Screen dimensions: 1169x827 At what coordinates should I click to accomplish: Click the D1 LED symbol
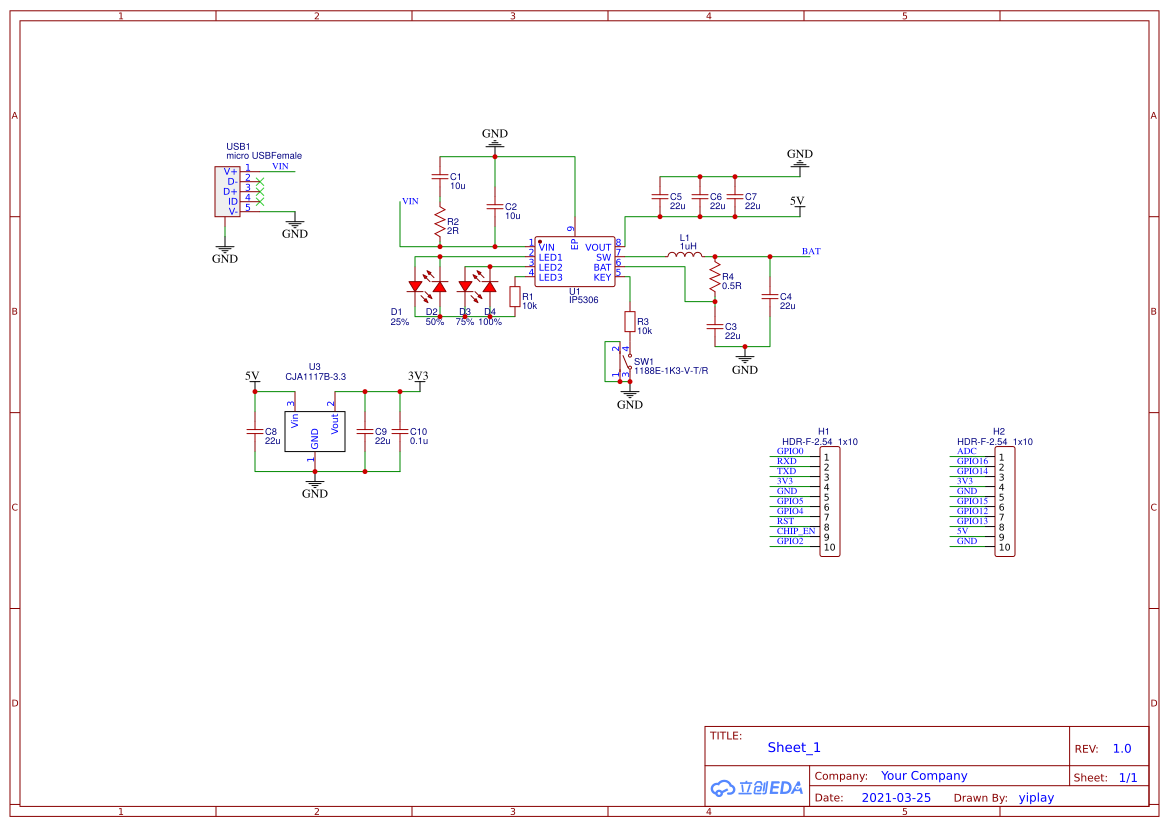coord(415,287)
